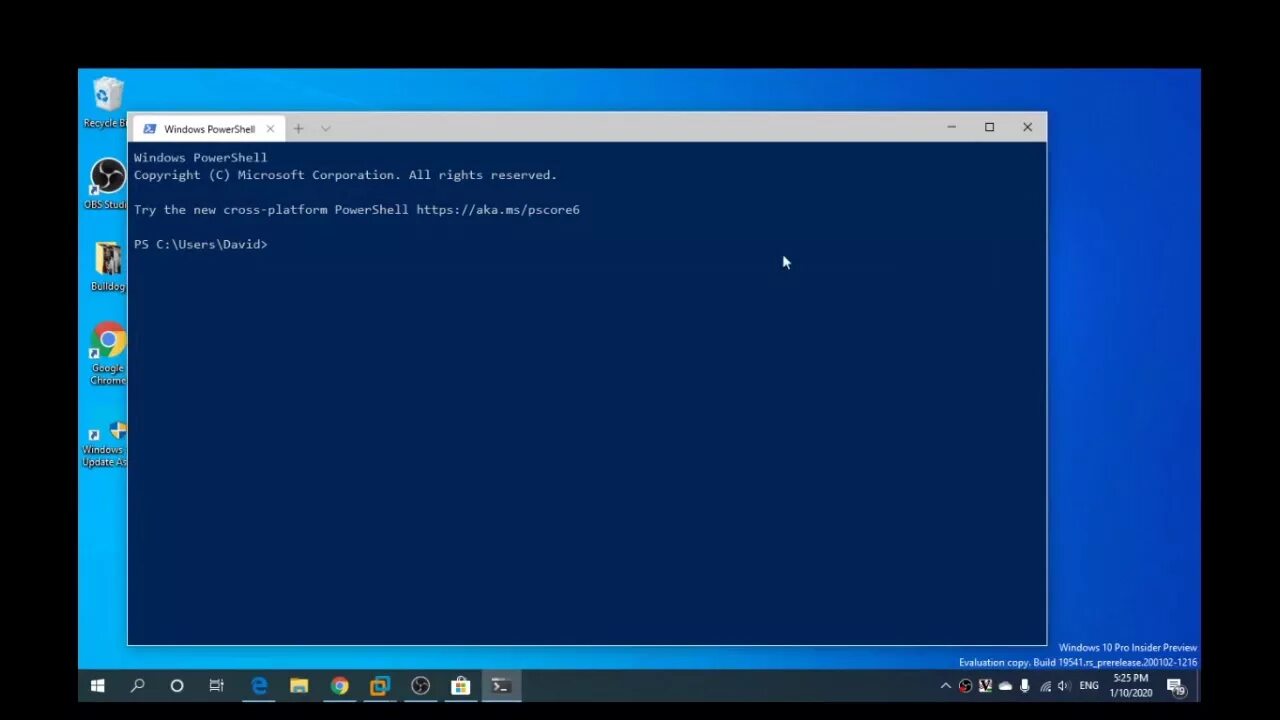Click the 'Copyright (C) Microsoft Corporation' line
This screenshot has height=720, width=1280.
pyautogui.click(x=345, y=175)
